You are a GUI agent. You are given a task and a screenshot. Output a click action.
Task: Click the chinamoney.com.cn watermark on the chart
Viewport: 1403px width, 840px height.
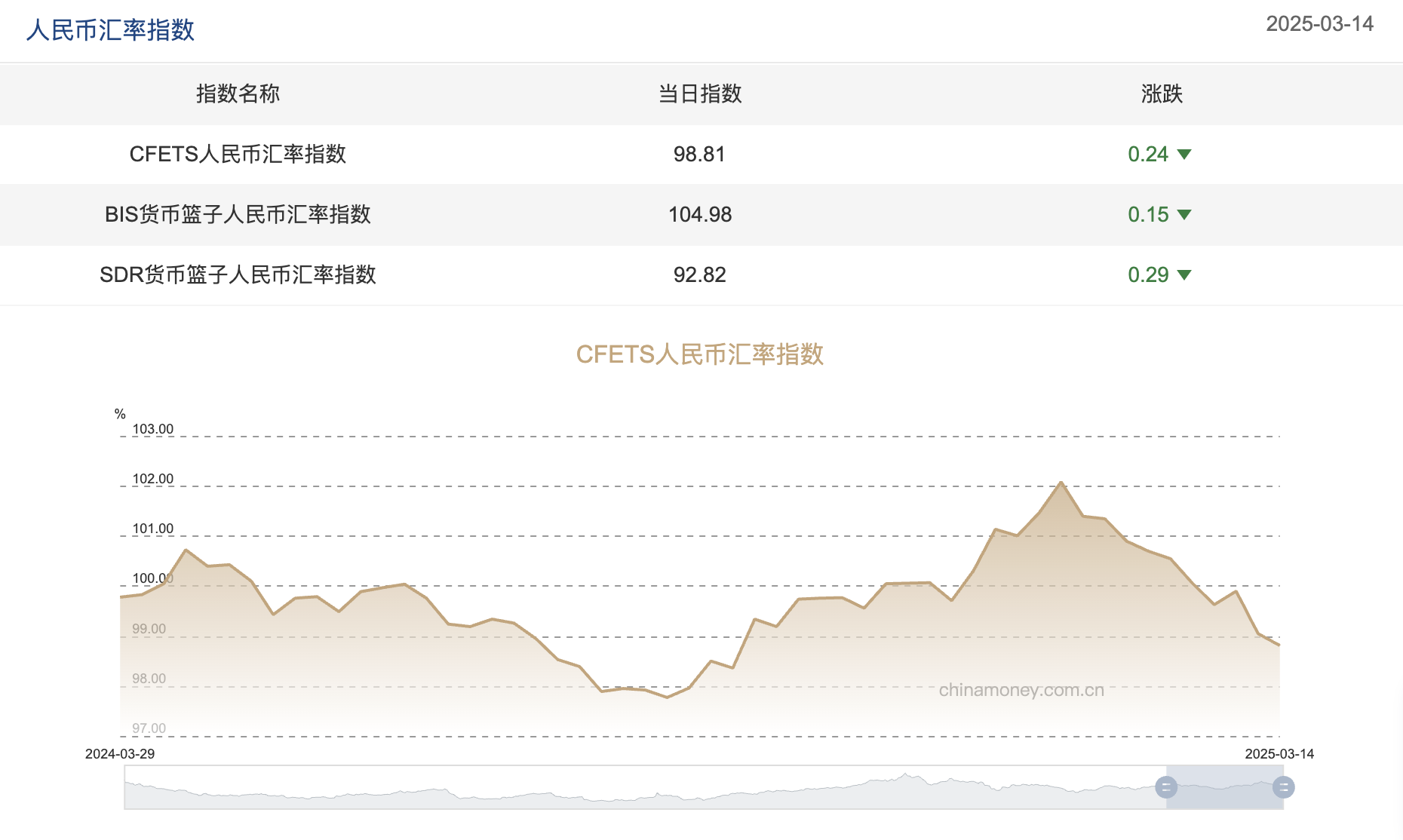coord(1021,690)
